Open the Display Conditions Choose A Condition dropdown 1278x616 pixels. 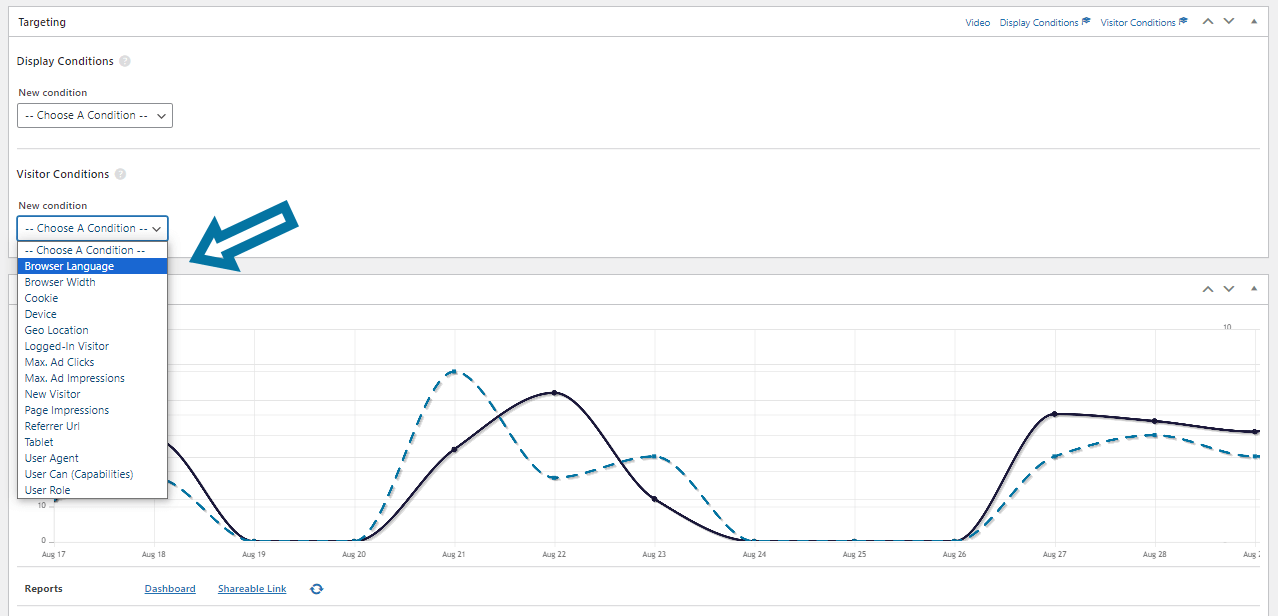click(95, 115)
